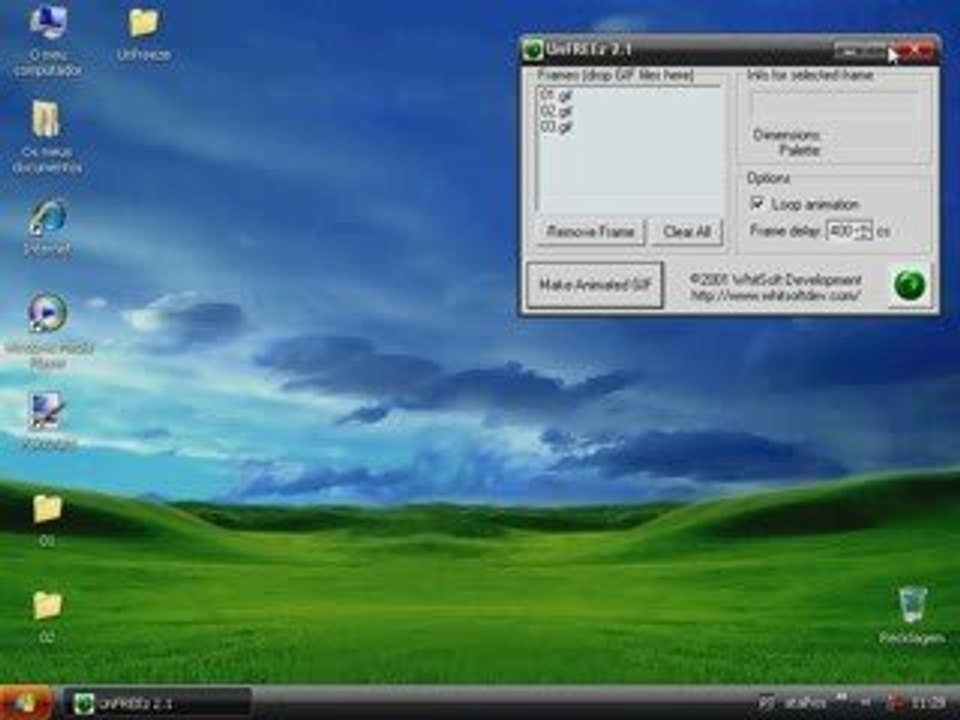Open the Start menu button
The height and width of the screenshot is (720, 960).
coord(26,703)
